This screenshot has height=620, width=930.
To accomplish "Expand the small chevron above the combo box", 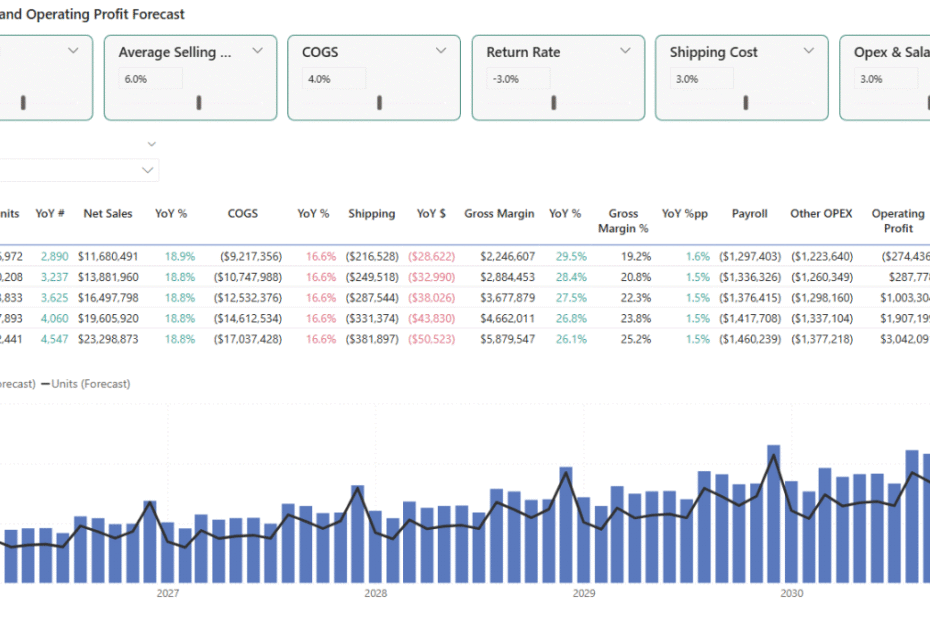I will (151, 144).
